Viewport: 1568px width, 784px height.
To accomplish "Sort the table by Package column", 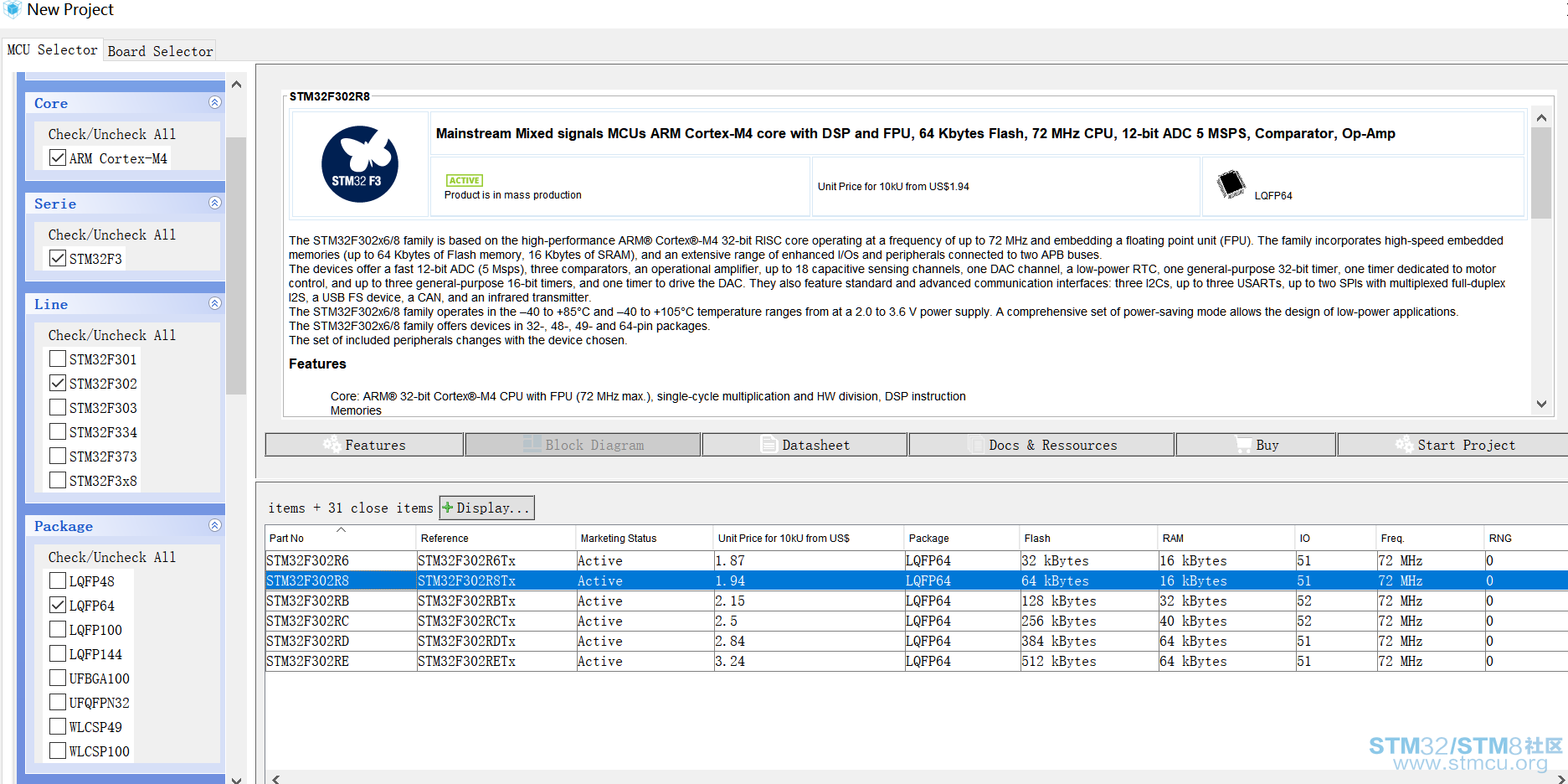I will tap(962, 538).
